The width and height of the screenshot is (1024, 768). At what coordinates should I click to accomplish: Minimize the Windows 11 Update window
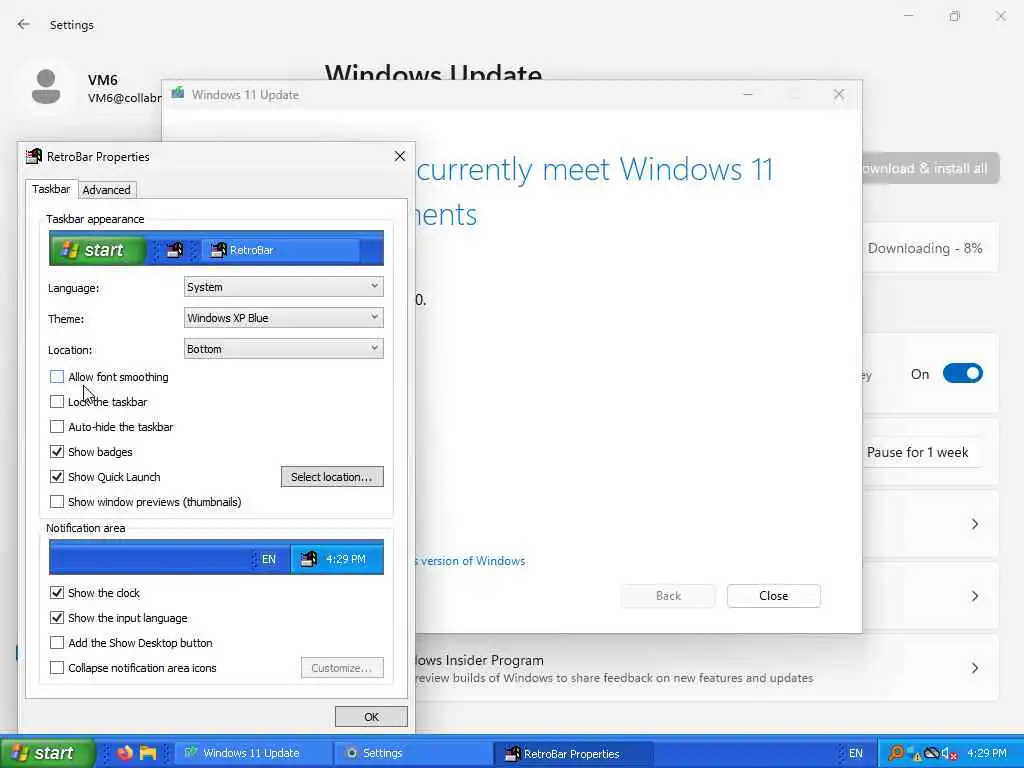pyautogui.click(x=748, y=95)
